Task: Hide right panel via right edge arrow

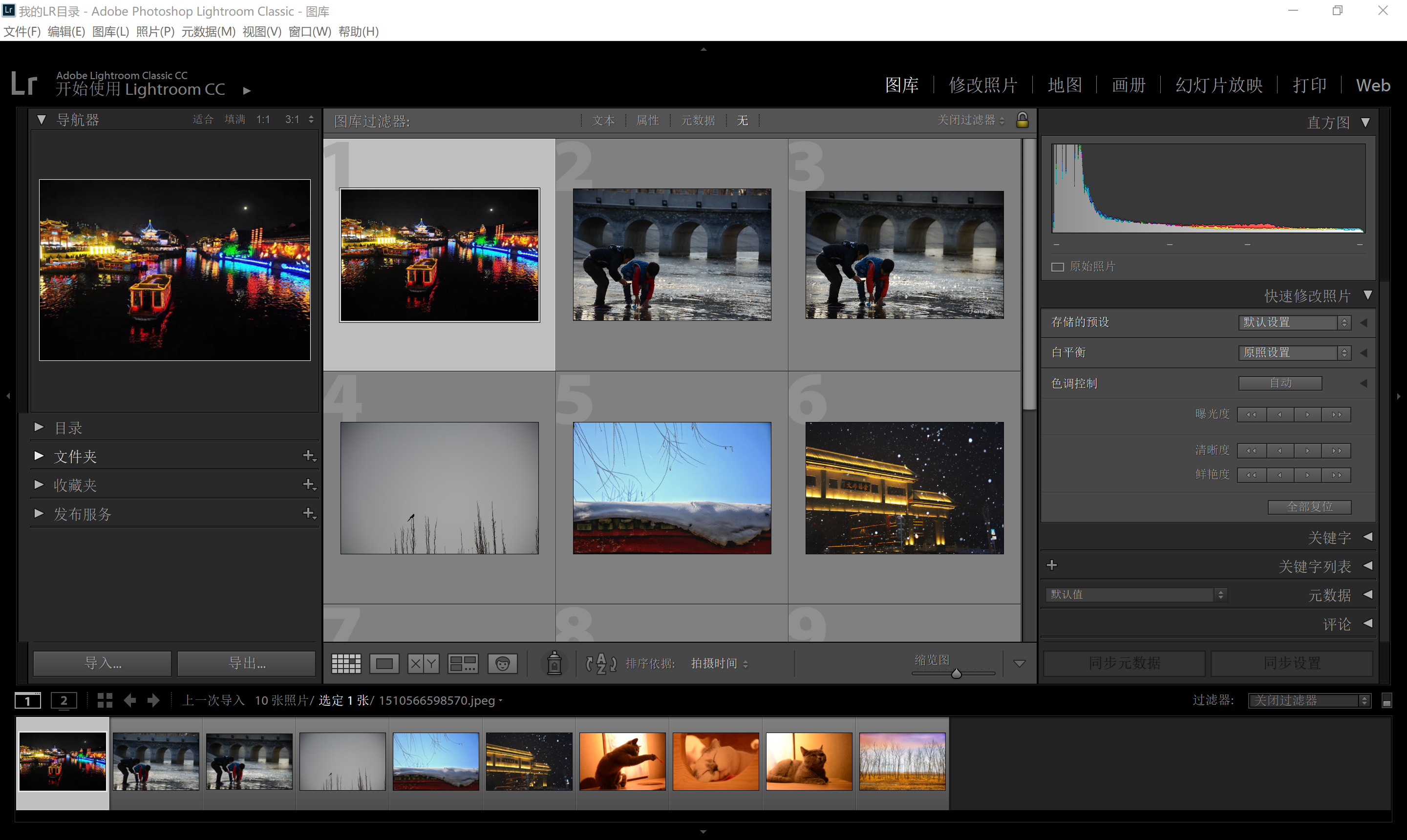Action: (1399, 396)
